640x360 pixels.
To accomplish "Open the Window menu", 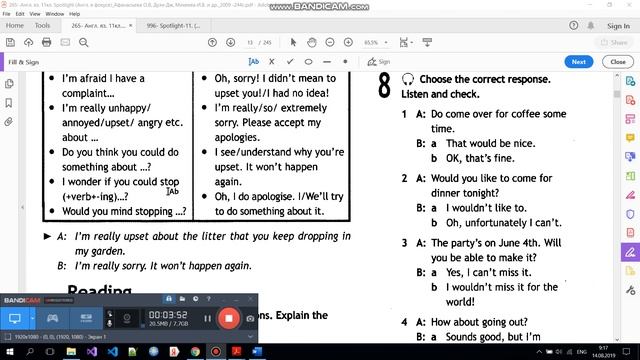I will click(x=55, y=13).
